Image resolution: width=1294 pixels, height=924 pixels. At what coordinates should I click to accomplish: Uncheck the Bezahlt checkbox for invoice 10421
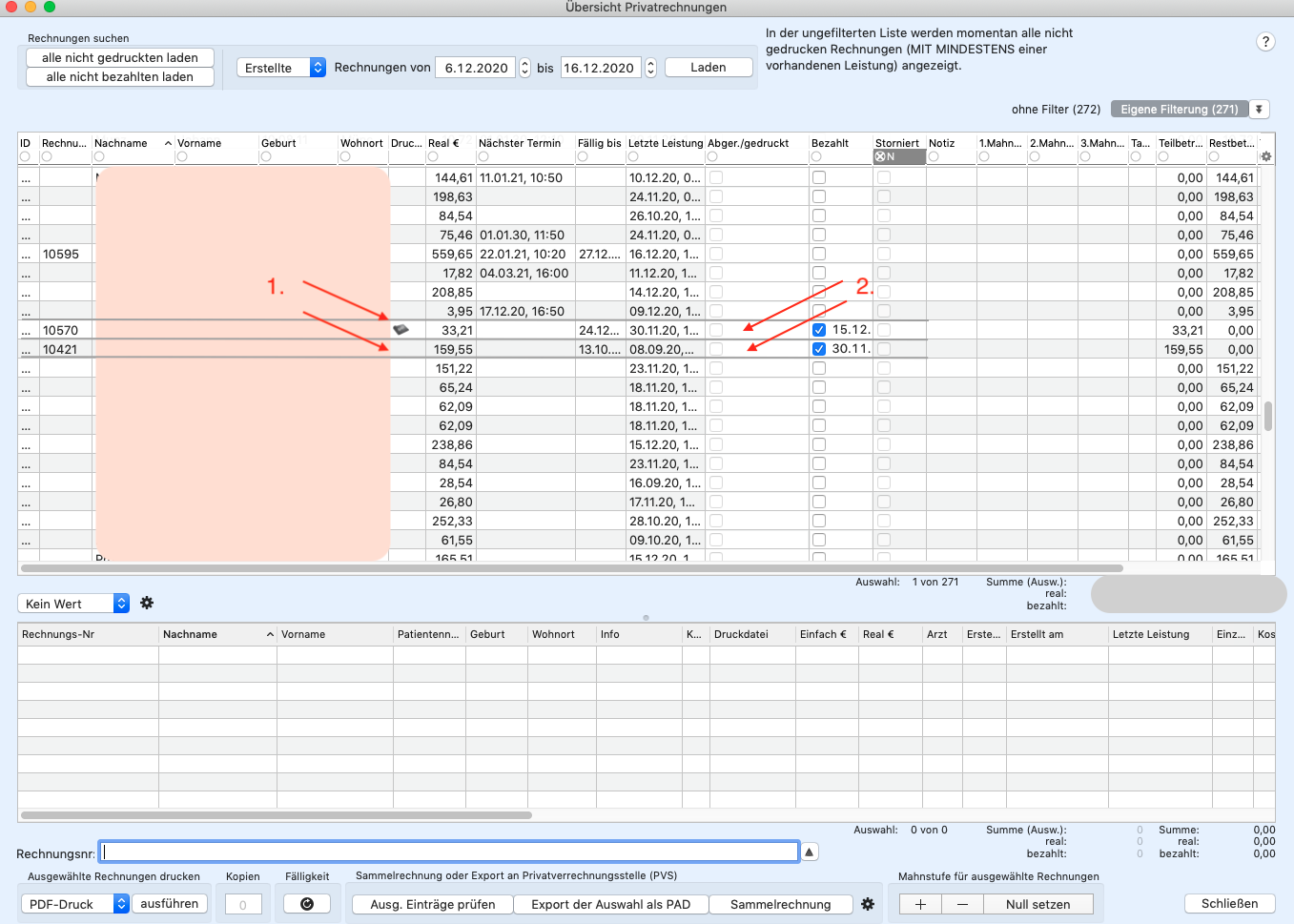(819, 349)
